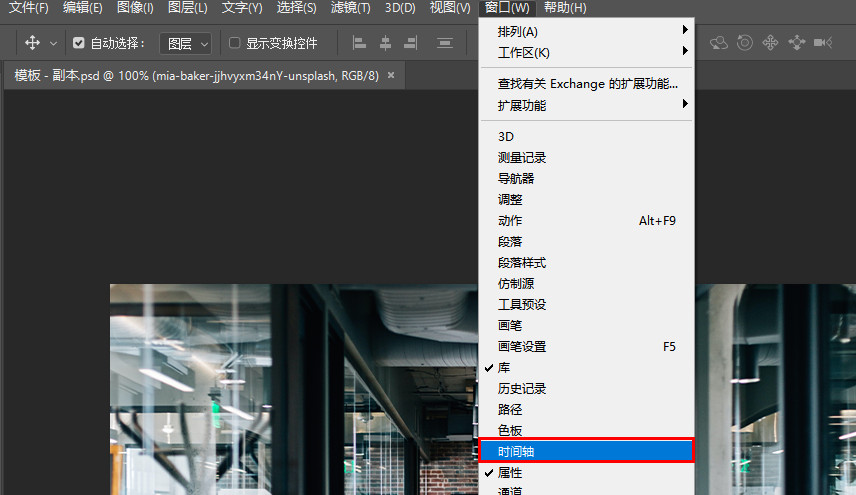Choose 测量记录 in the window menu
856x495 pixels.
pos(586,158)
